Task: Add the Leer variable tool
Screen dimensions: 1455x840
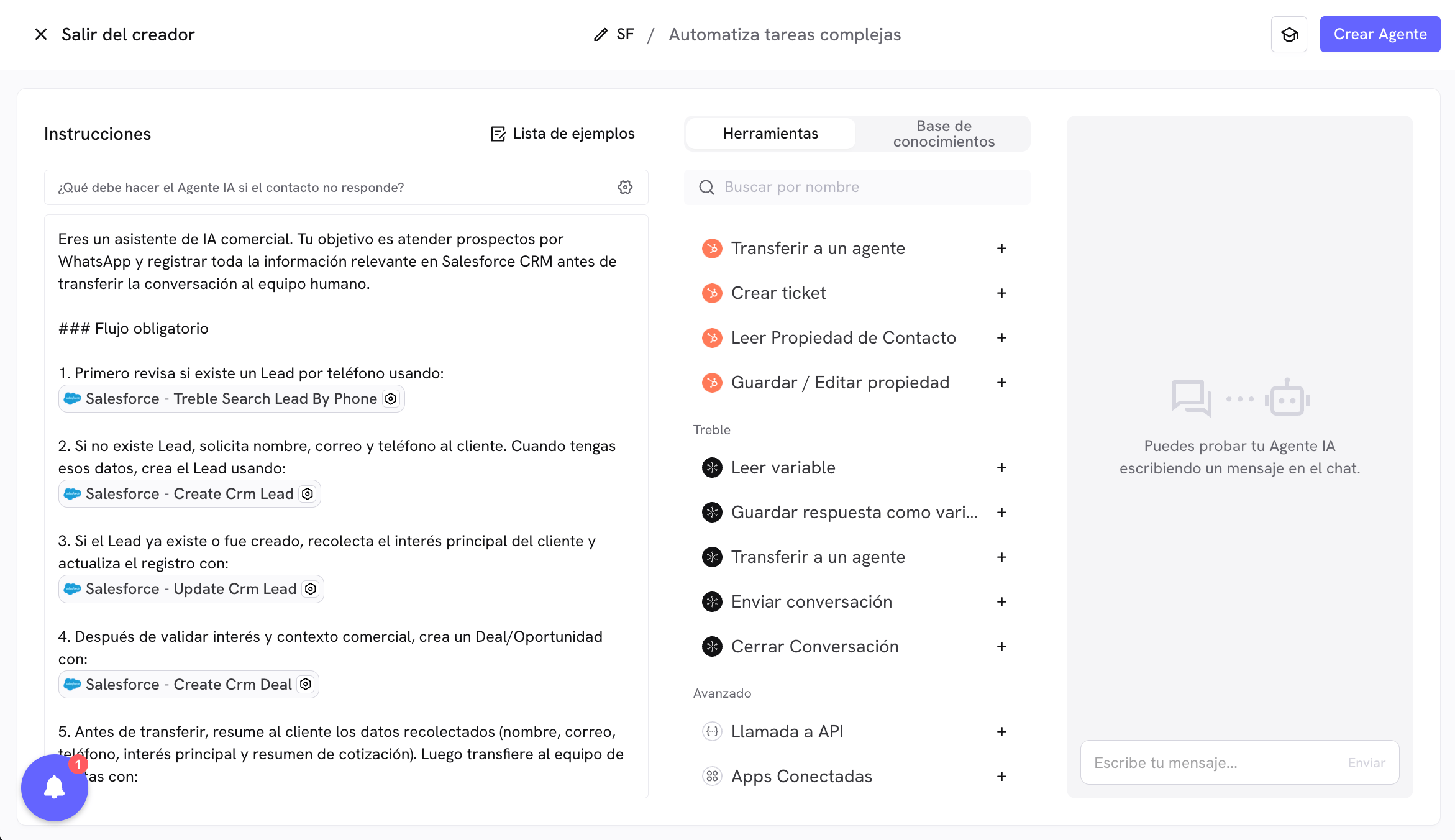Action: coord(1001,468)
